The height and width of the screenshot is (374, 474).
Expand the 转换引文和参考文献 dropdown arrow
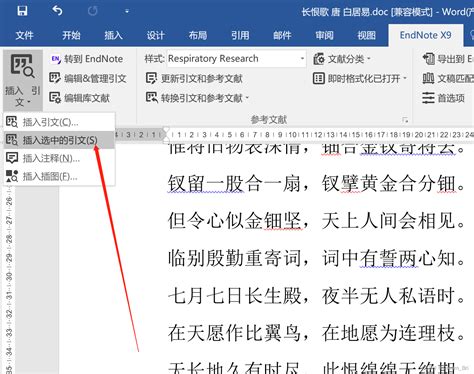pos(247,98)
